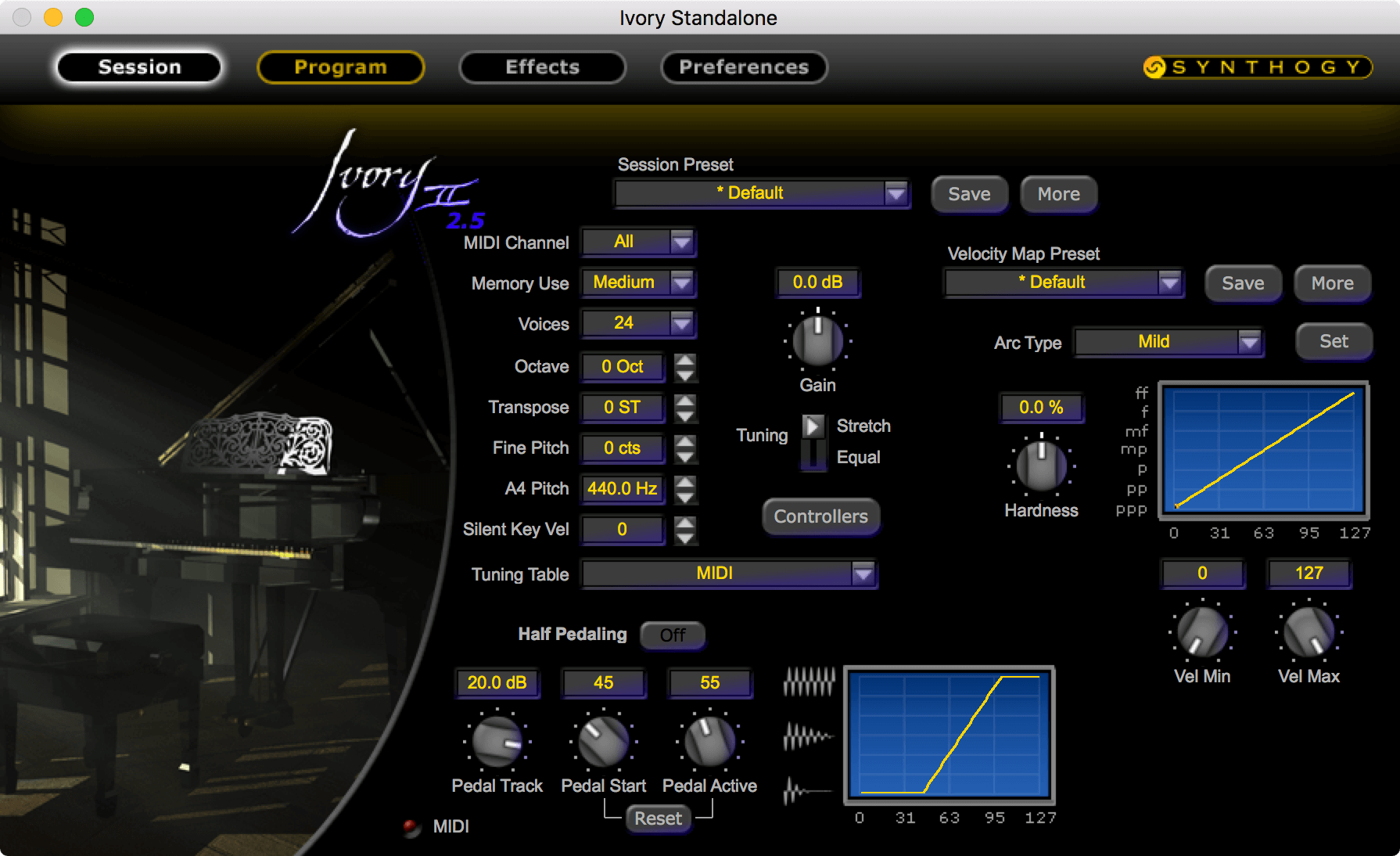This screenshot has width=1400, height=856.
Task: Open the Controllers button
Action: tap(821, 516)
